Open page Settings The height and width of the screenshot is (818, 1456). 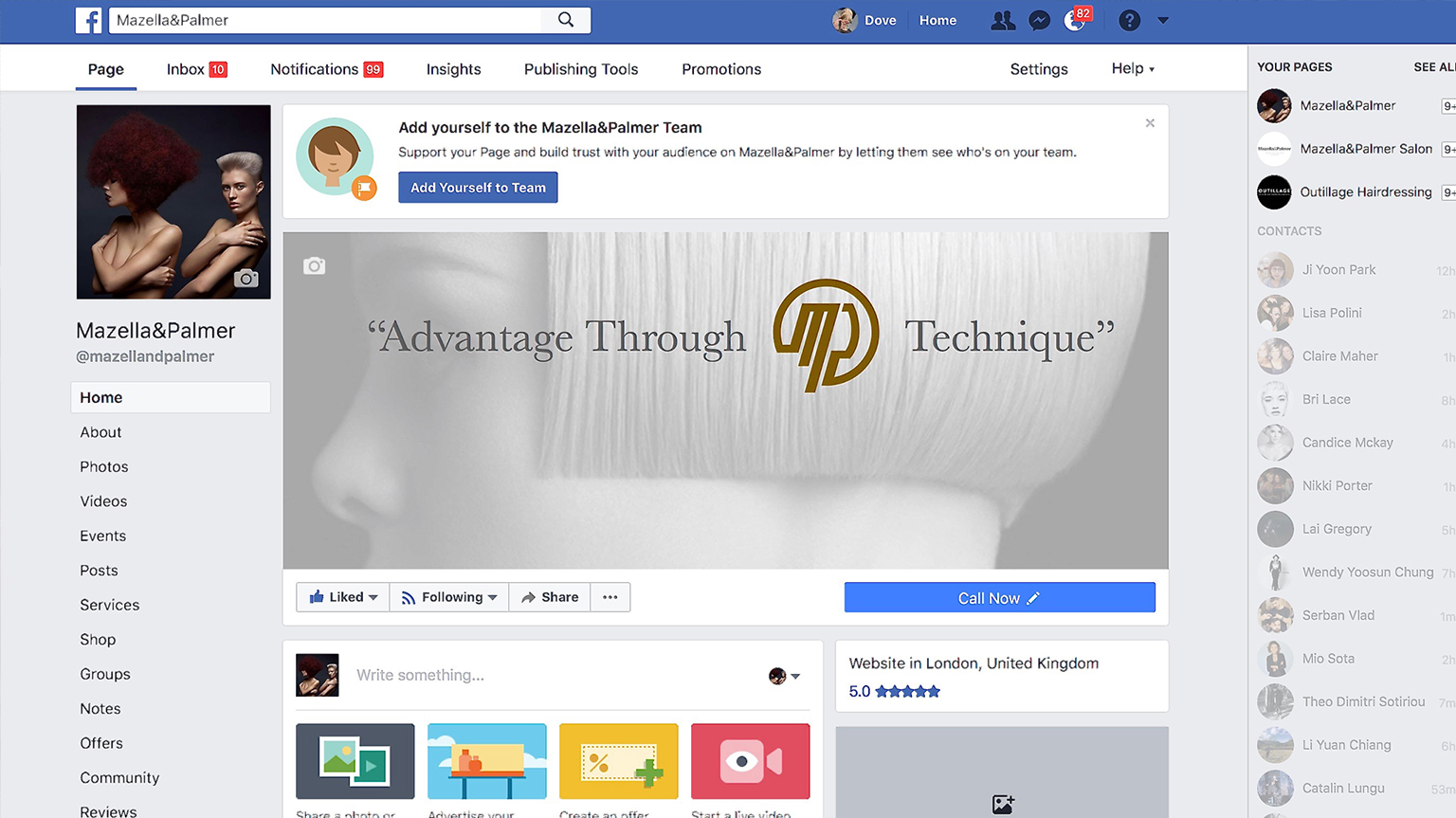pos(1039,69)
